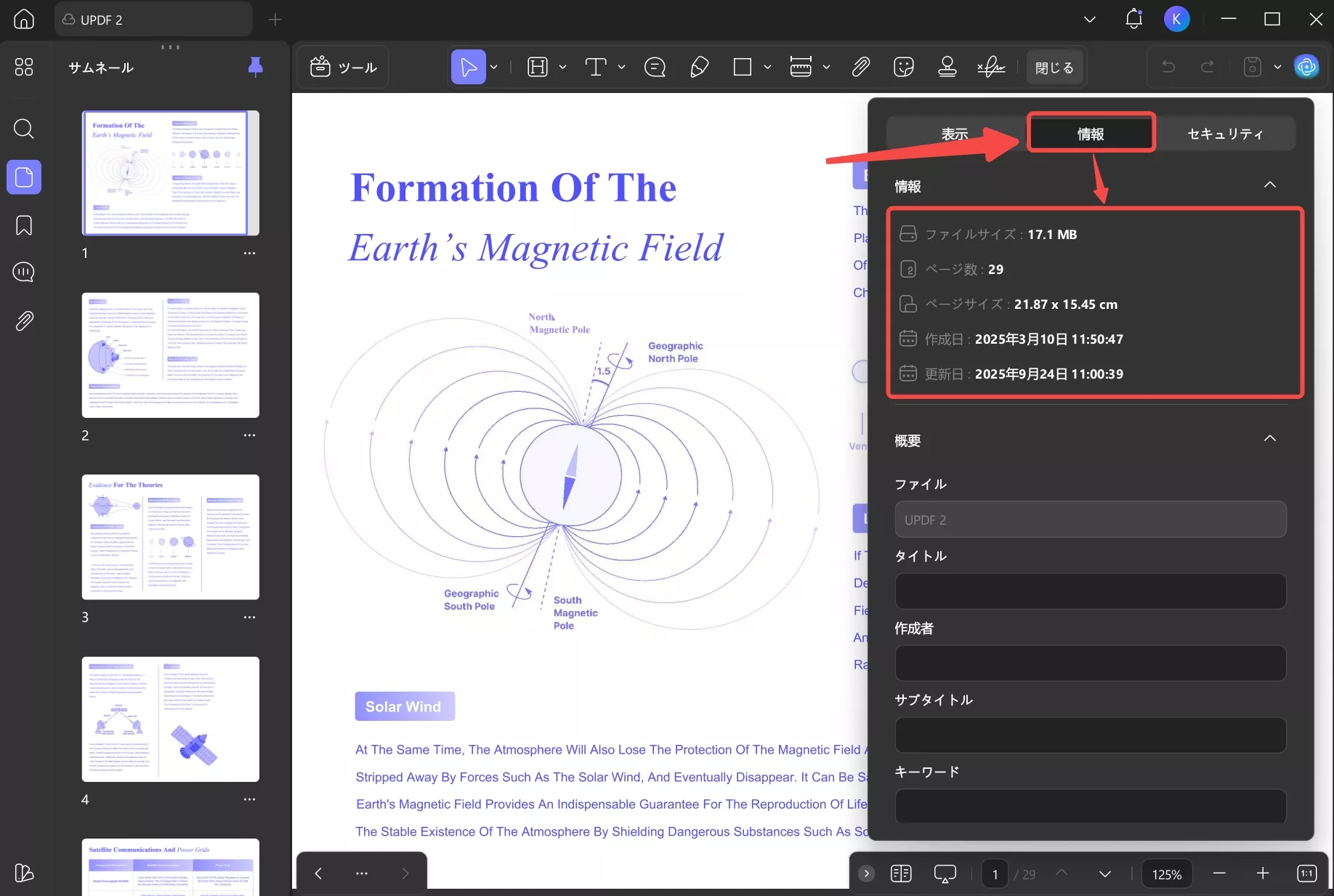Open the comments sidebar icon
The width and height of the screenshot is (1334, 896).
[x=24, y=273]
